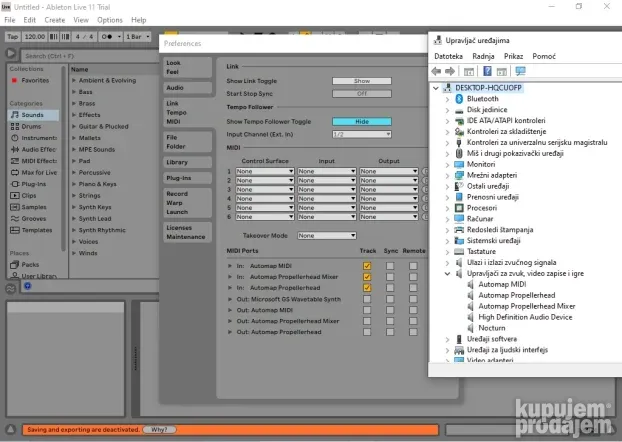Screen dimensions: 622x442
Task: Open the 1 Bar quantization dropdown
Action: pyautogui.click(x=138, y=37)
